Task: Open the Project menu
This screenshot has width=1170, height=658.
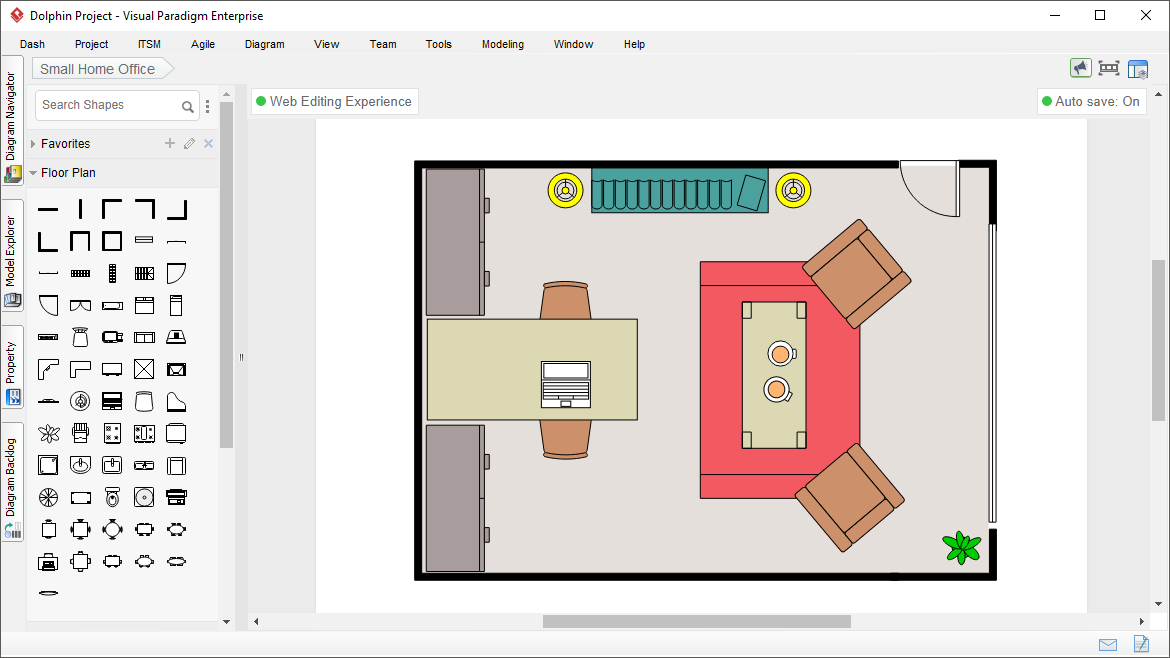Action: click(91, 44)
